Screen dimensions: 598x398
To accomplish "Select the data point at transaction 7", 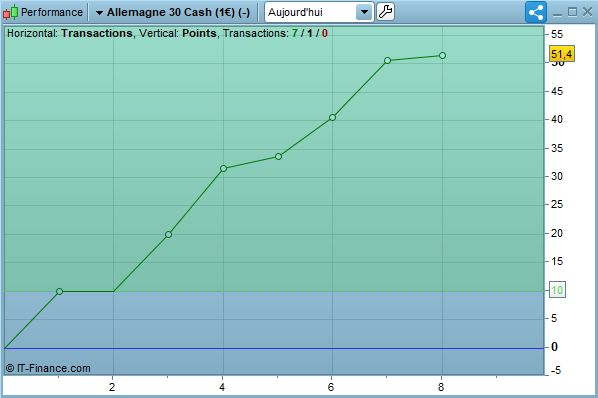I will click(x=387, y=61).
